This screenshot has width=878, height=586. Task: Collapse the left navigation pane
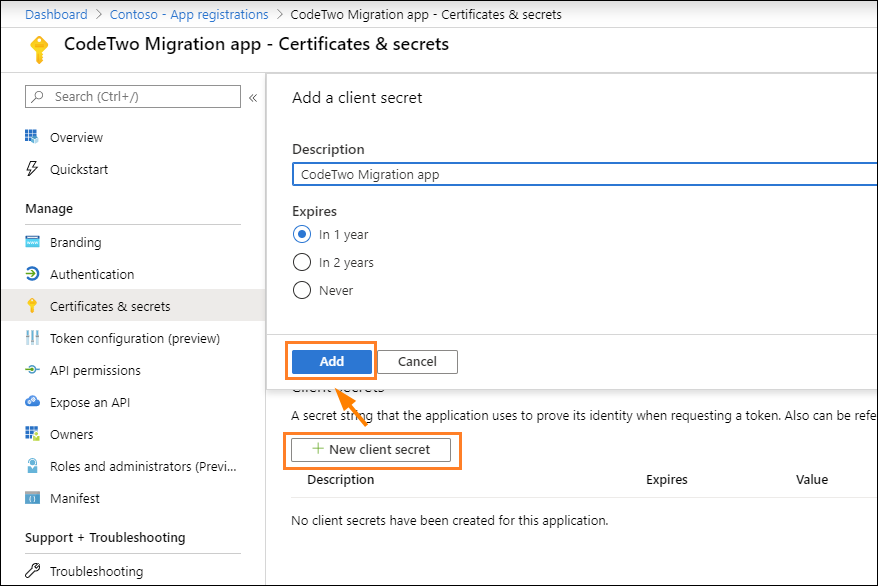tap(253, 96)
